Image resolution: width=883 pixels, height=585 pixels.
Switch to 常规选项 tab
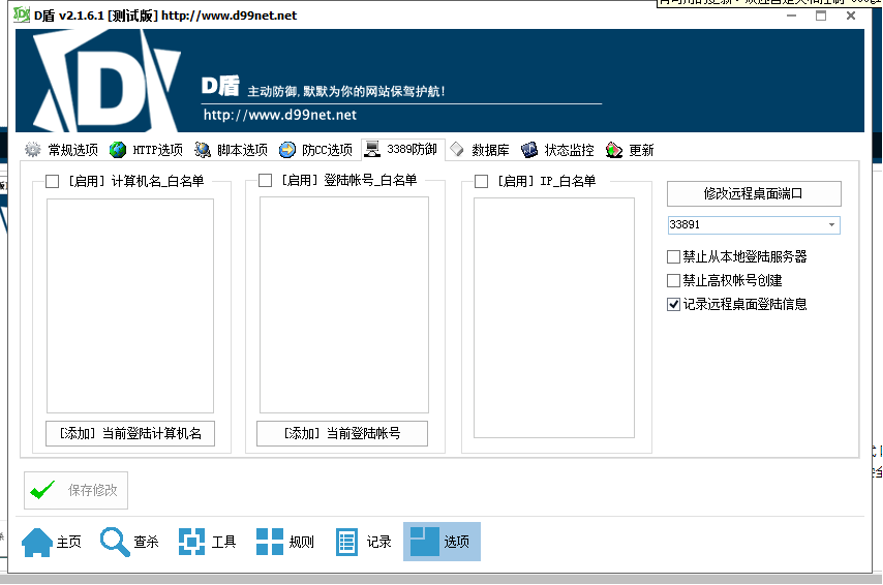[x=62, y=150]
